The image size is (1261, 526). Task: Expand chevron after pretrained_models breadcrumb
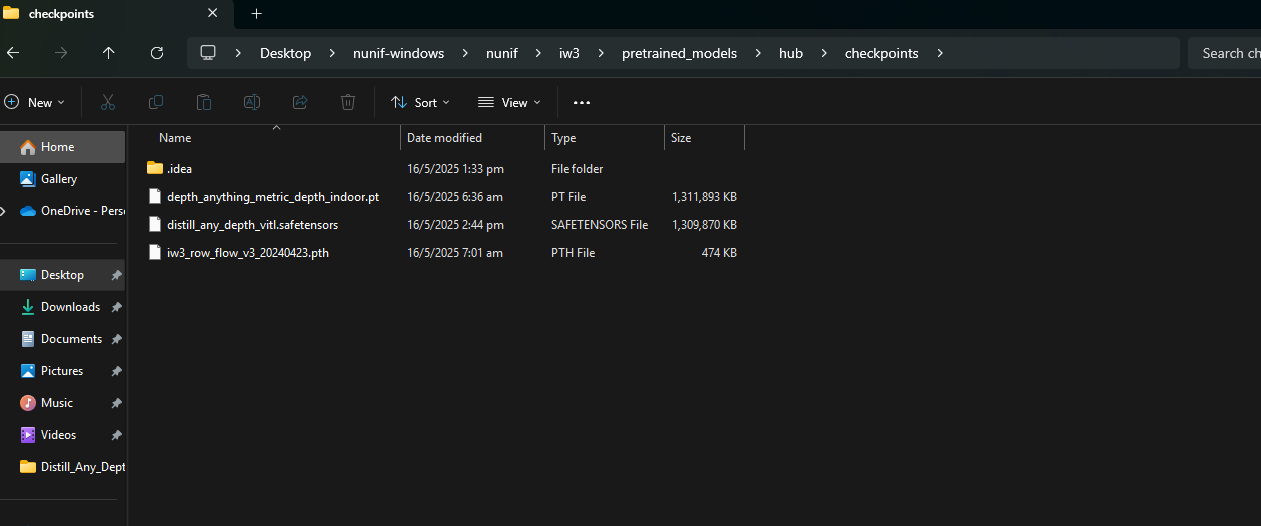pos(758,53)
